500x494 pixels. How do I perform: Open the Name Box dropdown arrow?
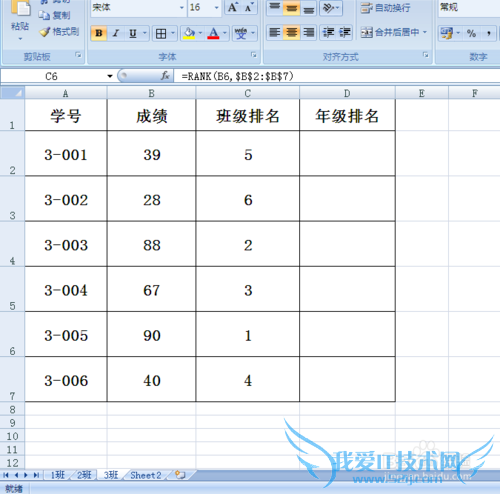coord(110,76)
